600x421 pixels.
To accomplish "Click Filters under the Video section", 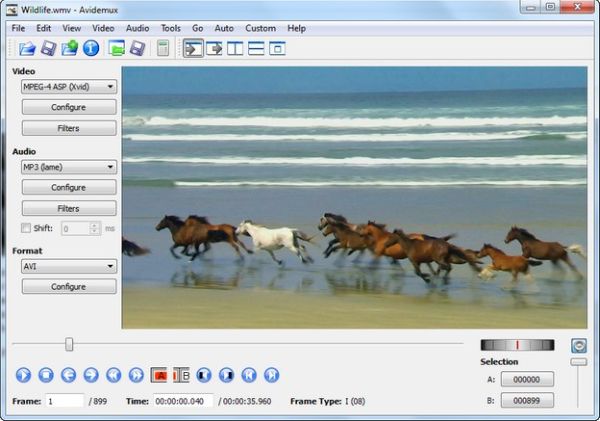I will click(69, 128).
